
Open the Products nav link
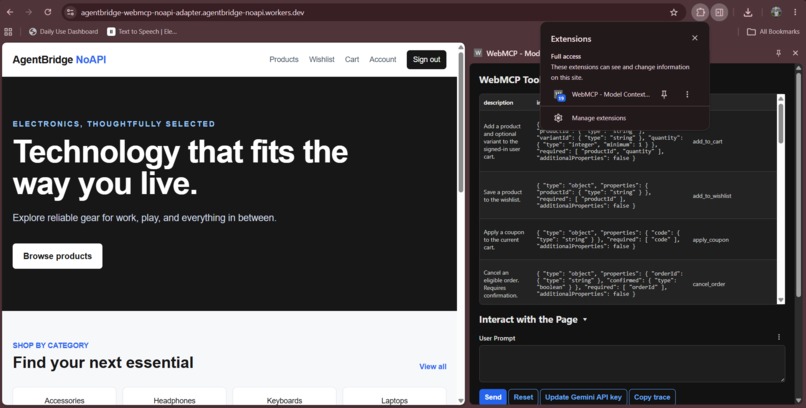click(x=284, y=60)
